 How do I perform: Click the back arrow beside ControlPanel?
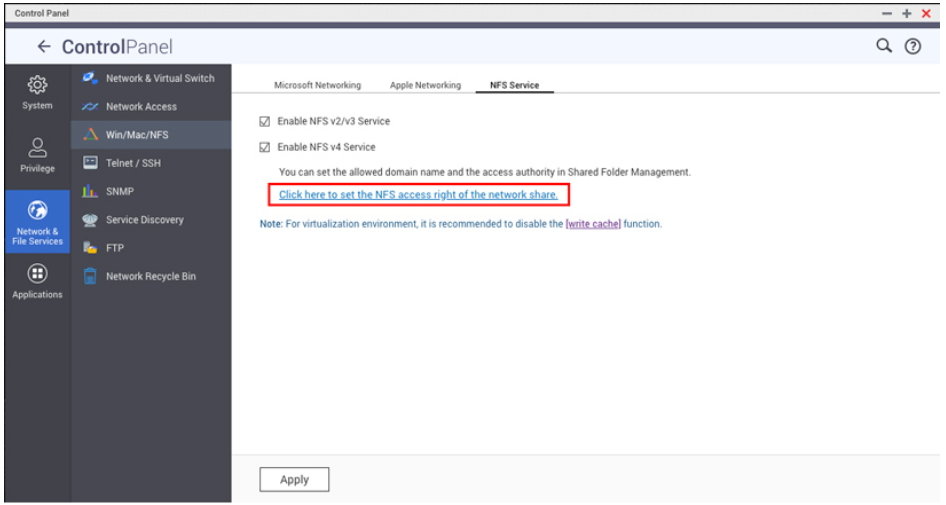point(44,47)
